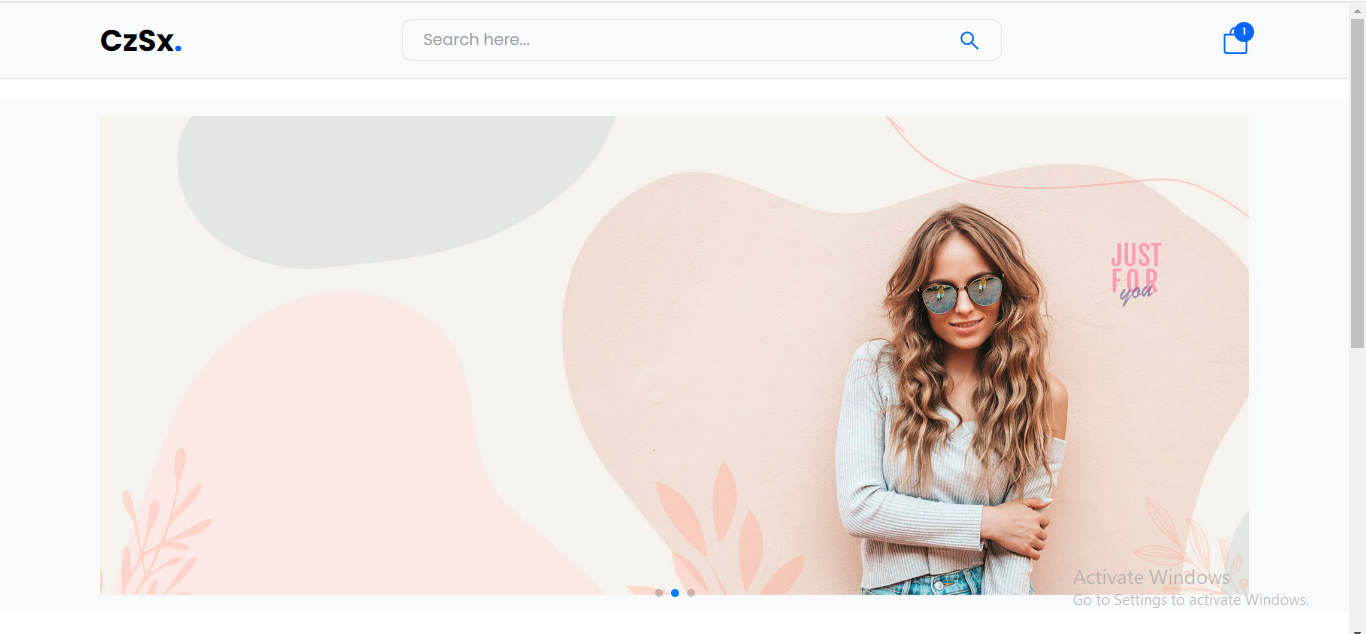Click the cart badge showing 1
The image size is (1366, 634).
click(1244, 32)
